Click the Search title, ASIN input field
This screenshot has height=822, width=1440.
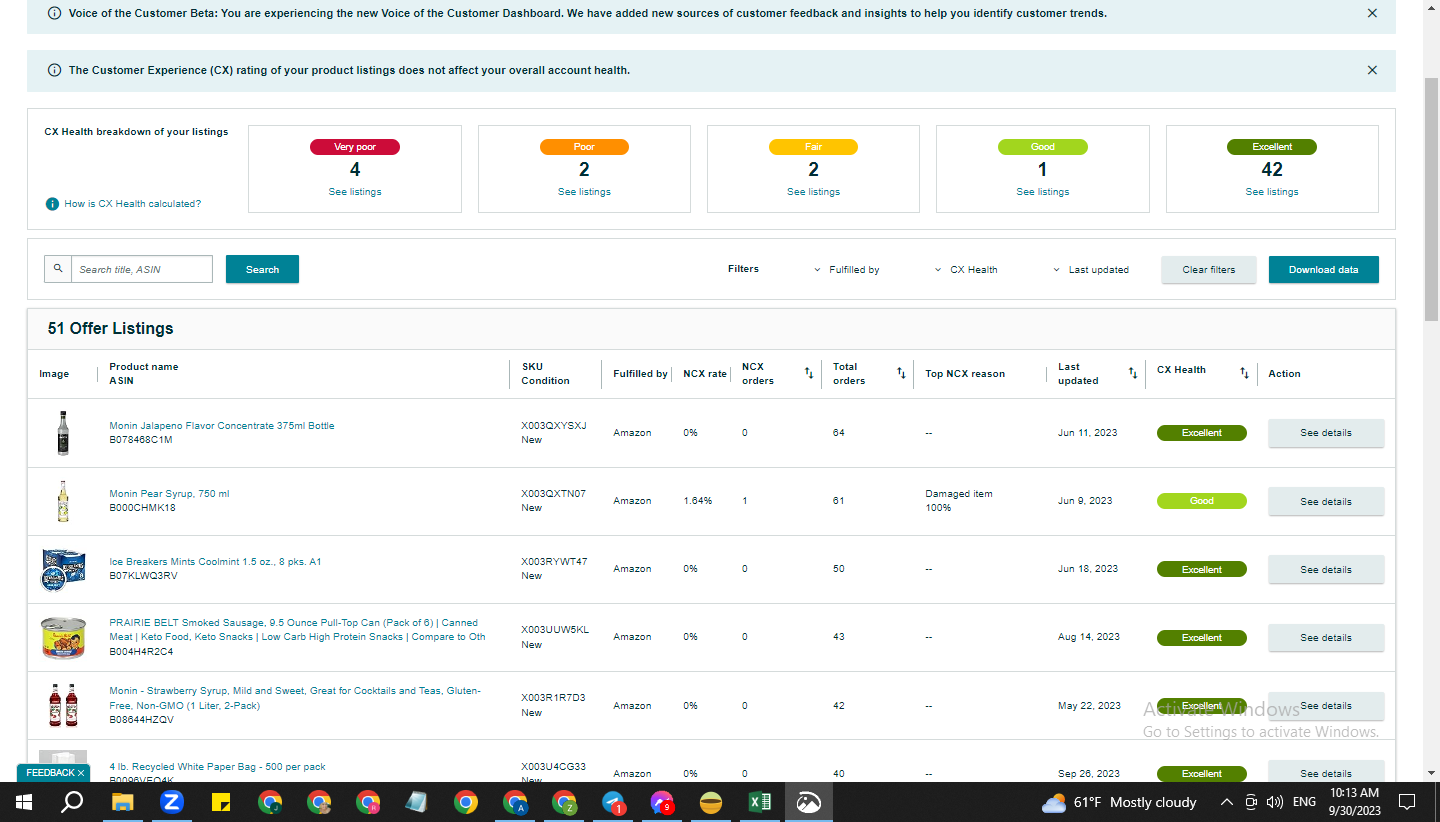tap(142, 269)
